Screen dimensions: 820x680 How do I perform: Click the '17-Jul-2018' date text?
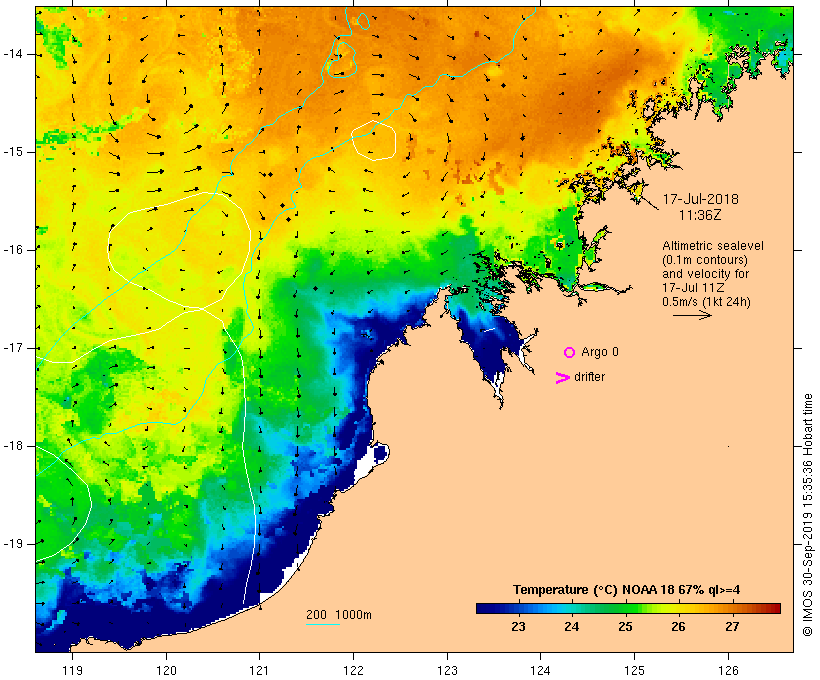700,199
